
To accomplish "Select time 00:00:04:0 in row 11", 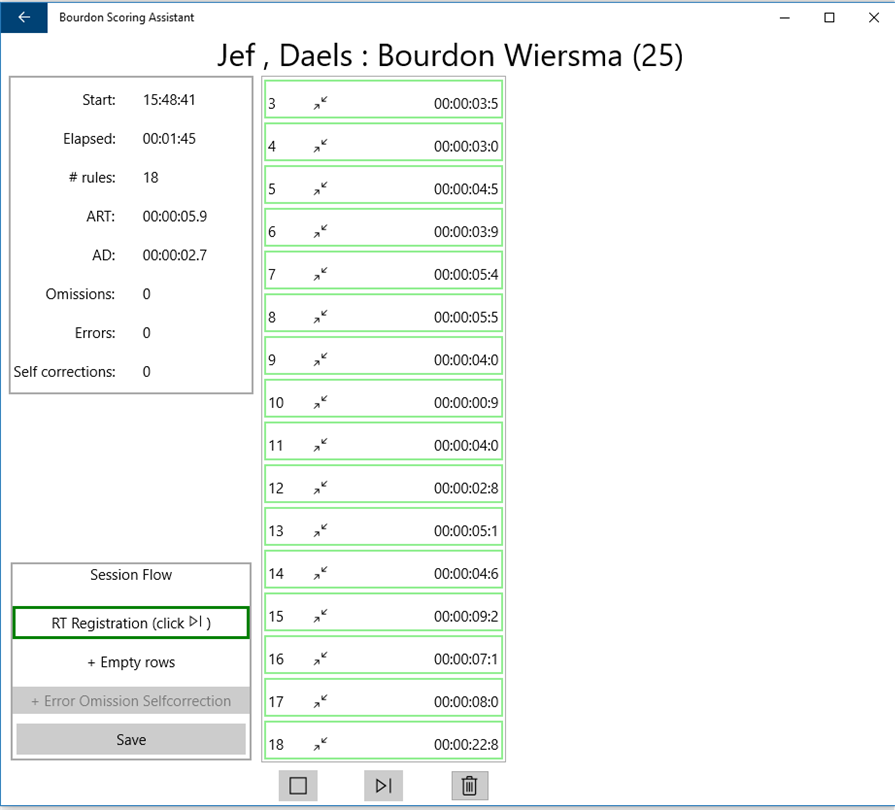I will click(466, 446).
